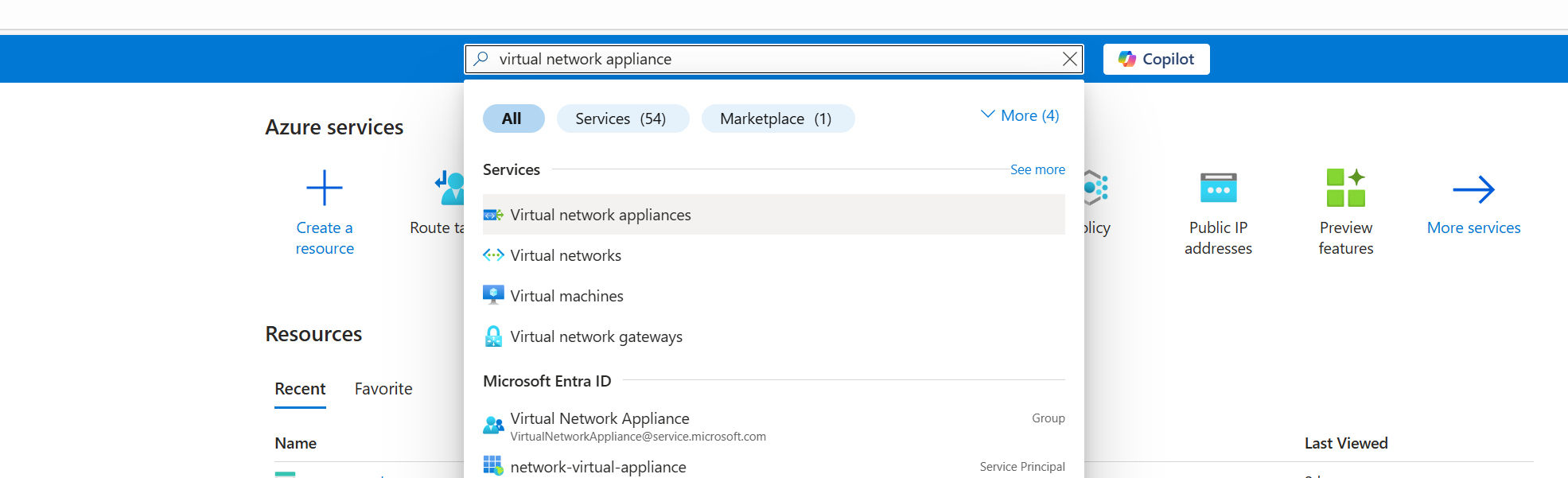
Task: Click the Name column header
Action: [x=296, y=443]
